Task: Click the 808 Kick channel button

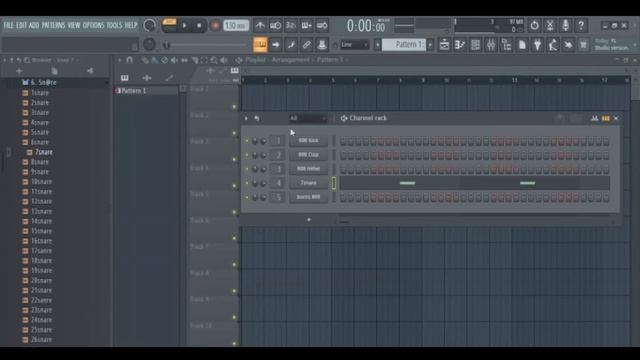Action: coord(308,140)
